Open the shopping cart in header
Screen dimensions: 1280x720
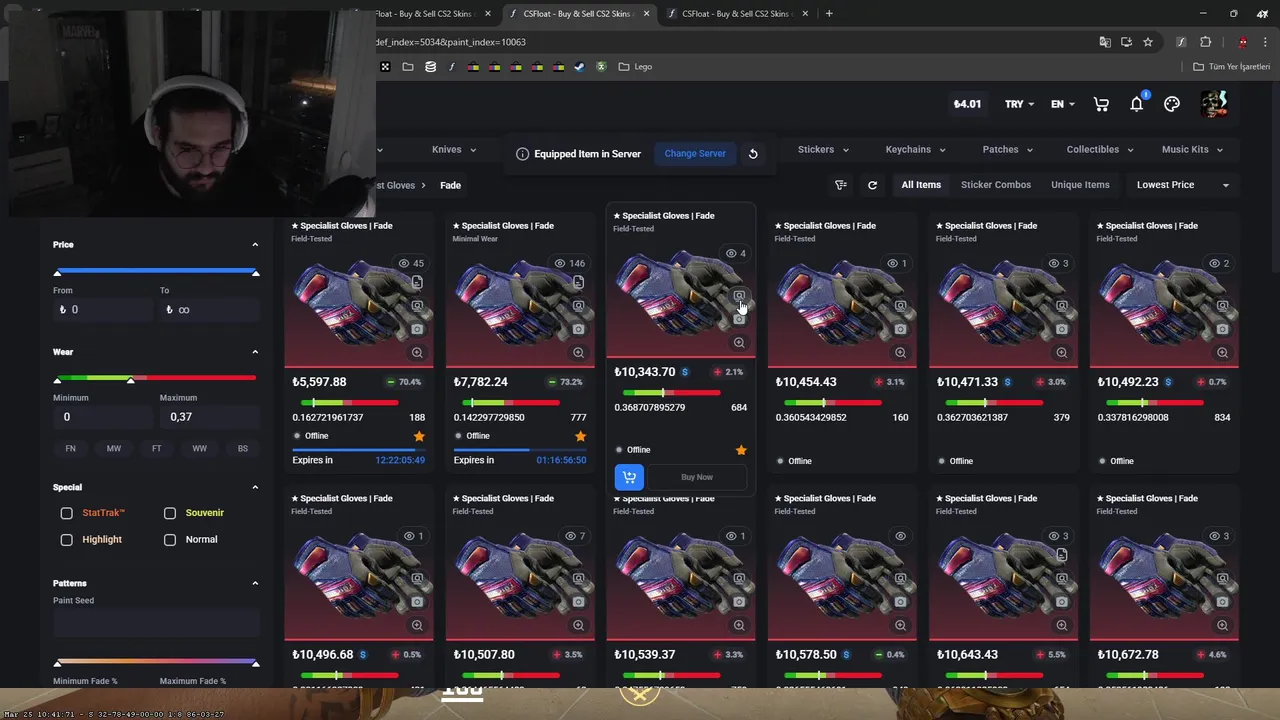(1101, 104)
